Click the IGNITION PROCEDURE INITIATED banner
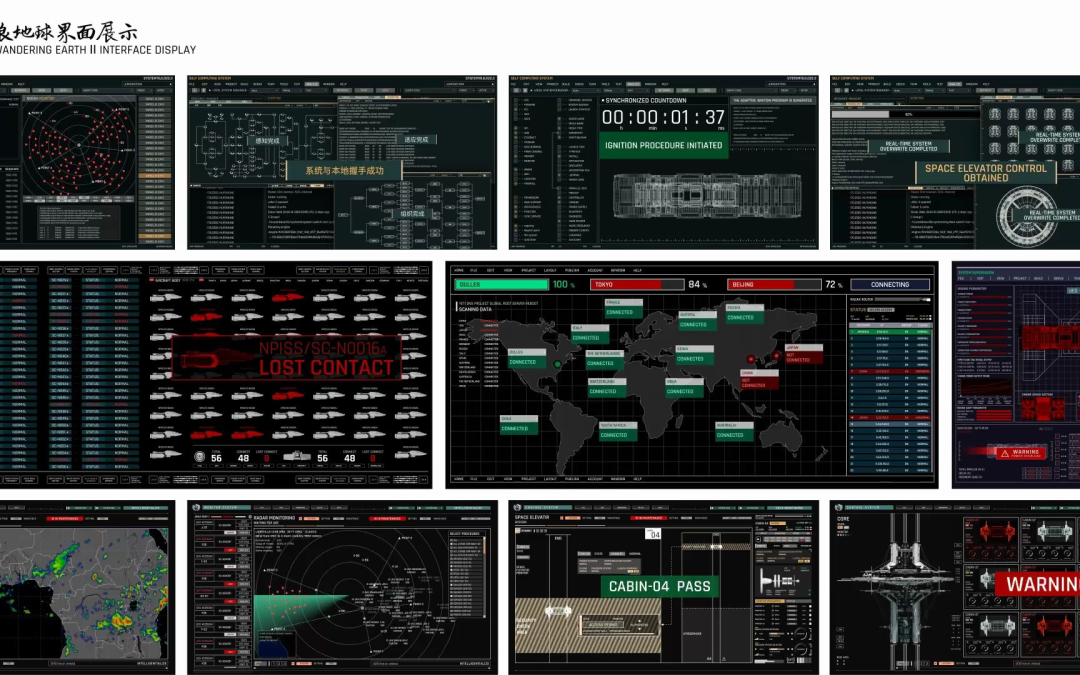Viewport: 1080px width, 675px height. 664,145
